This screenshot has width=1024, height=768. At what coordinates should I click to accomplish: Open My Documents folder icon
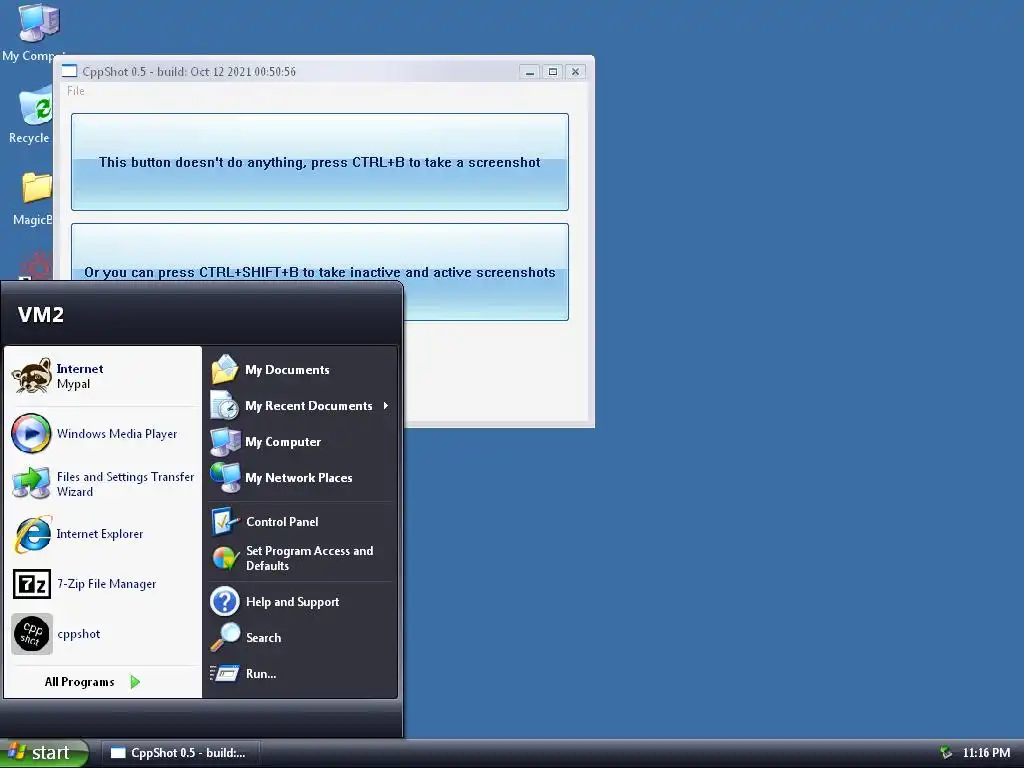point(225,370)
